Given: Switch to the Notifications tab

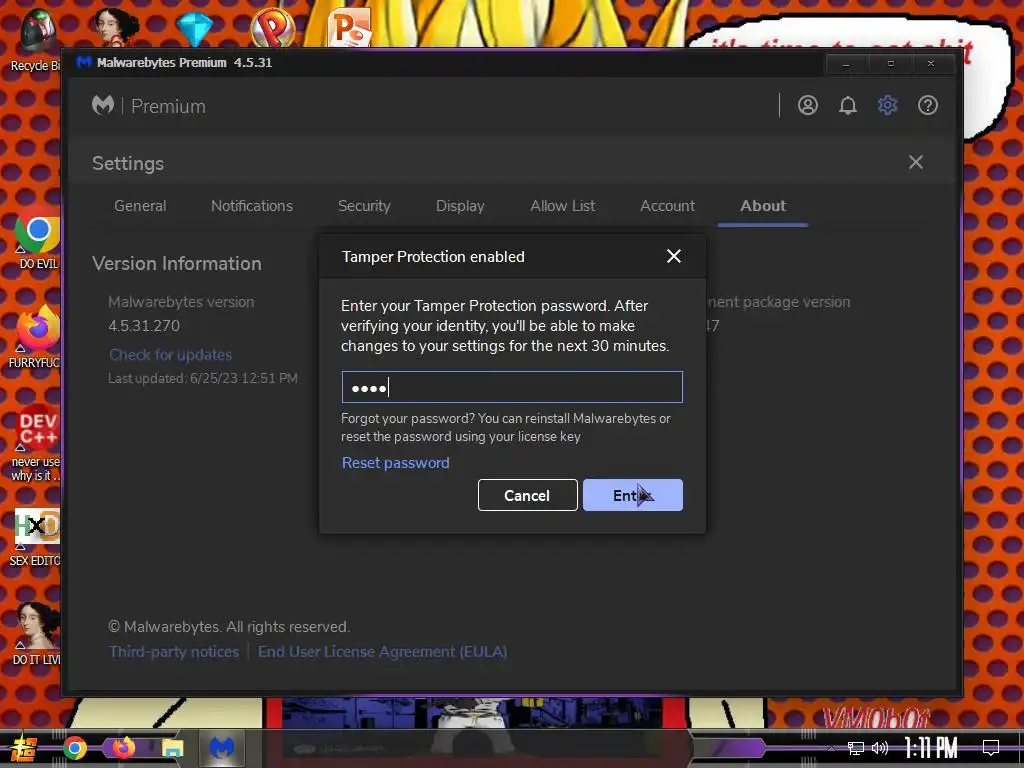Looking at the screenshot, I should (x=251, y=206).
